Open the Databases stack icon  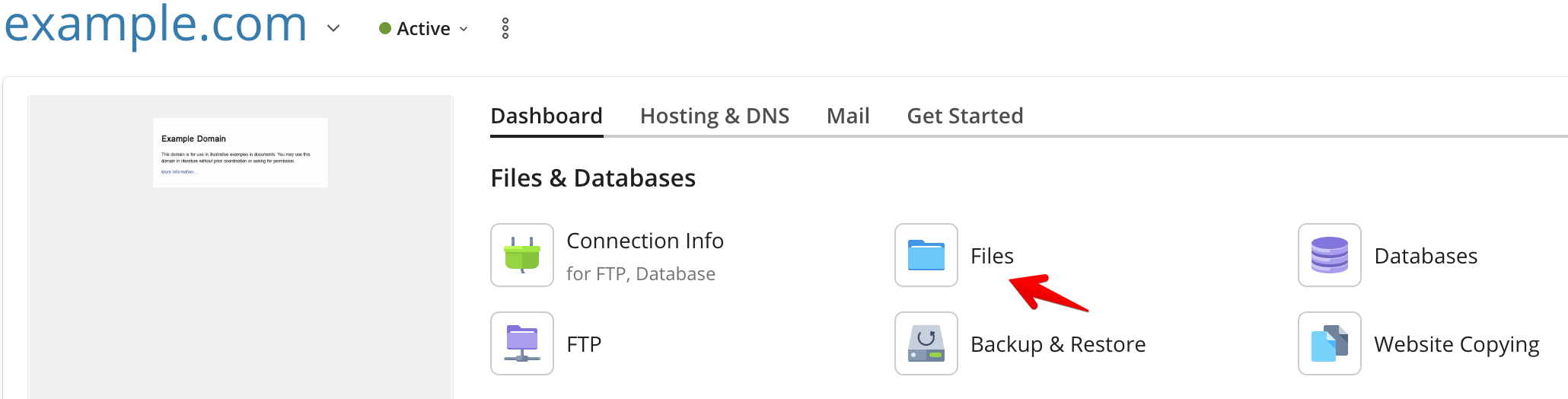tap(1330, 255)
